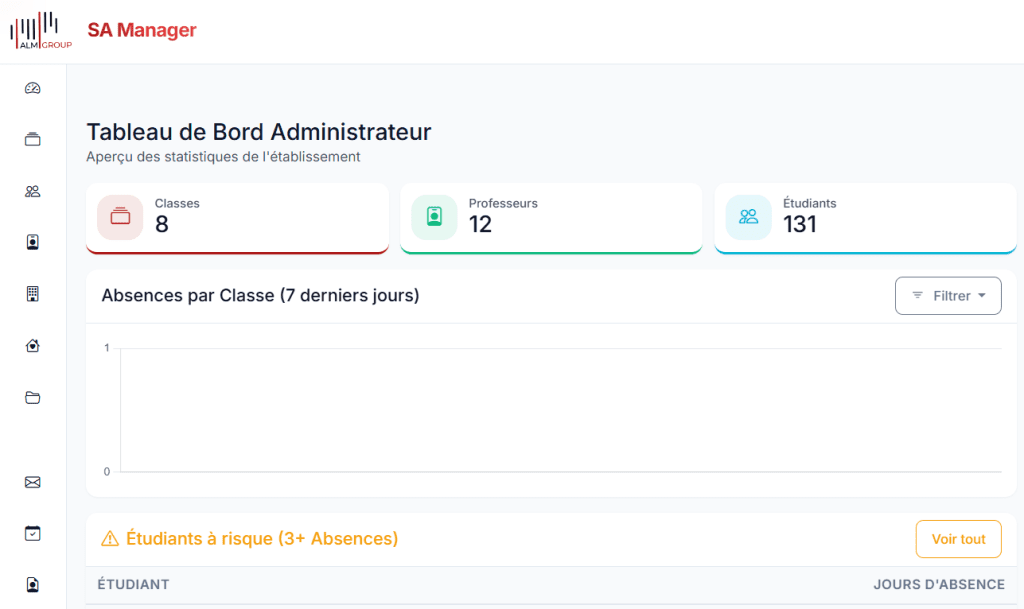Open the classes stack icon in sidebar
1024x609 pixels.
point(33,140)
